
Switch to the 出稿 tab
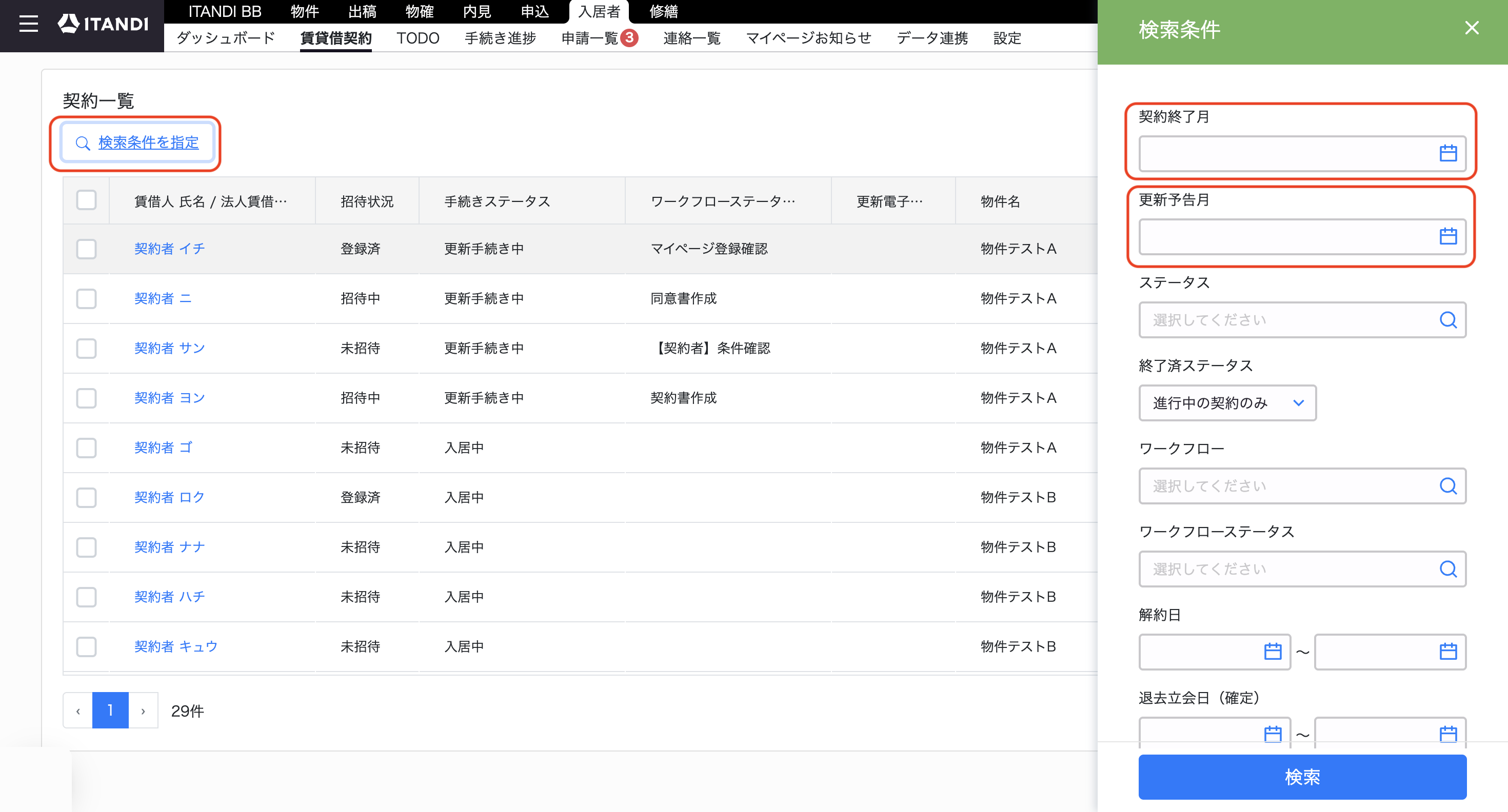point(362,11)
